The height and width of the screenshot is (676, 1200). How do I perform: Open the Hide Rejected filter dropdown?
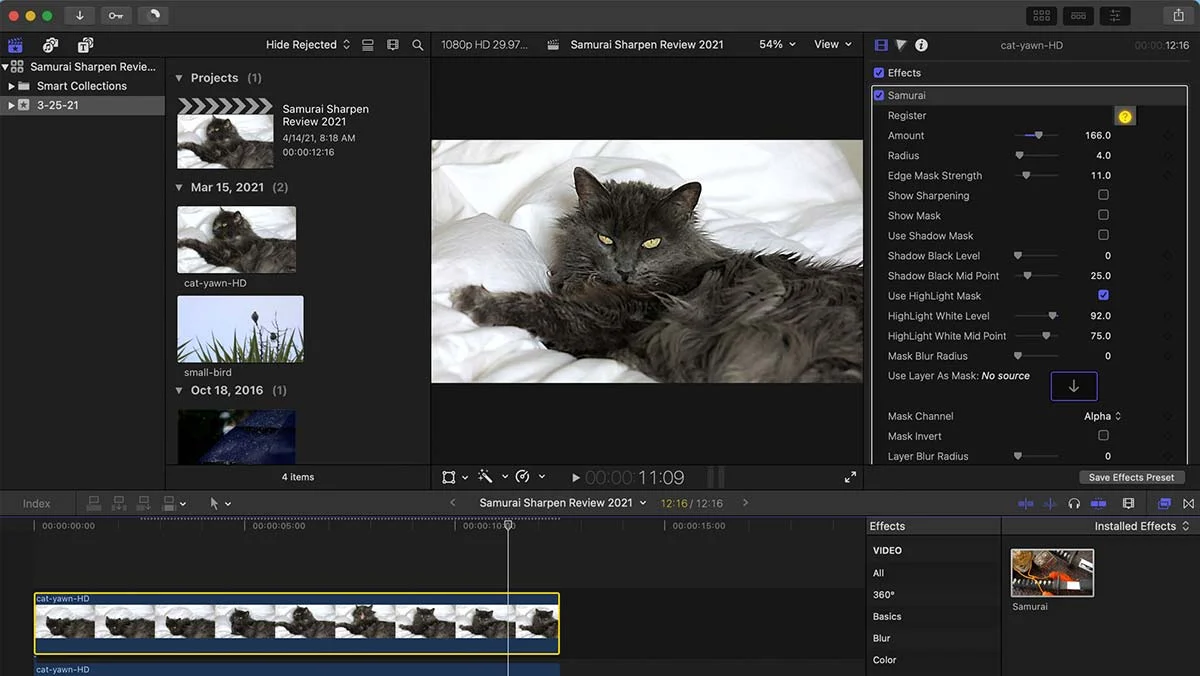click(307, 44)
